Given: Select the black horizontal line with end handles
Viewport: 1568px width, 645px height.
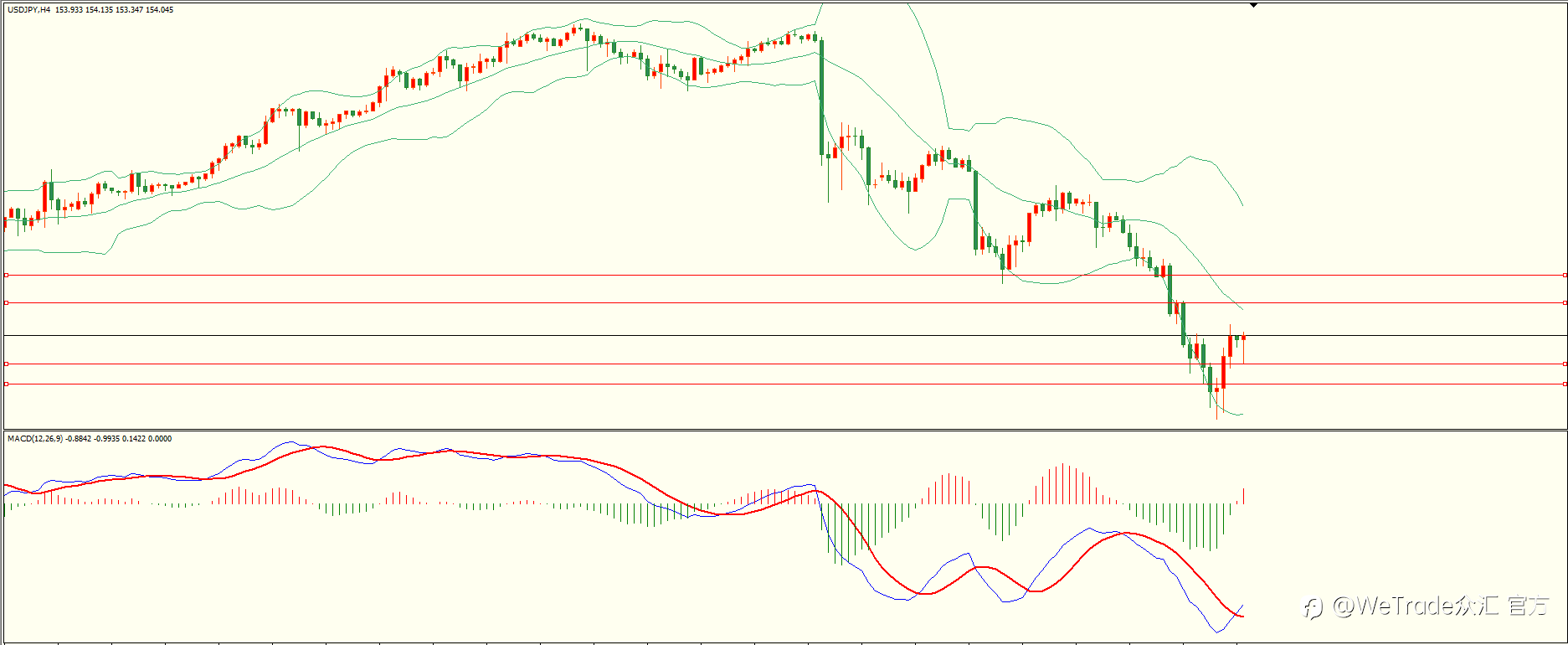Looking at the screenshot, I should coord(784,302).
